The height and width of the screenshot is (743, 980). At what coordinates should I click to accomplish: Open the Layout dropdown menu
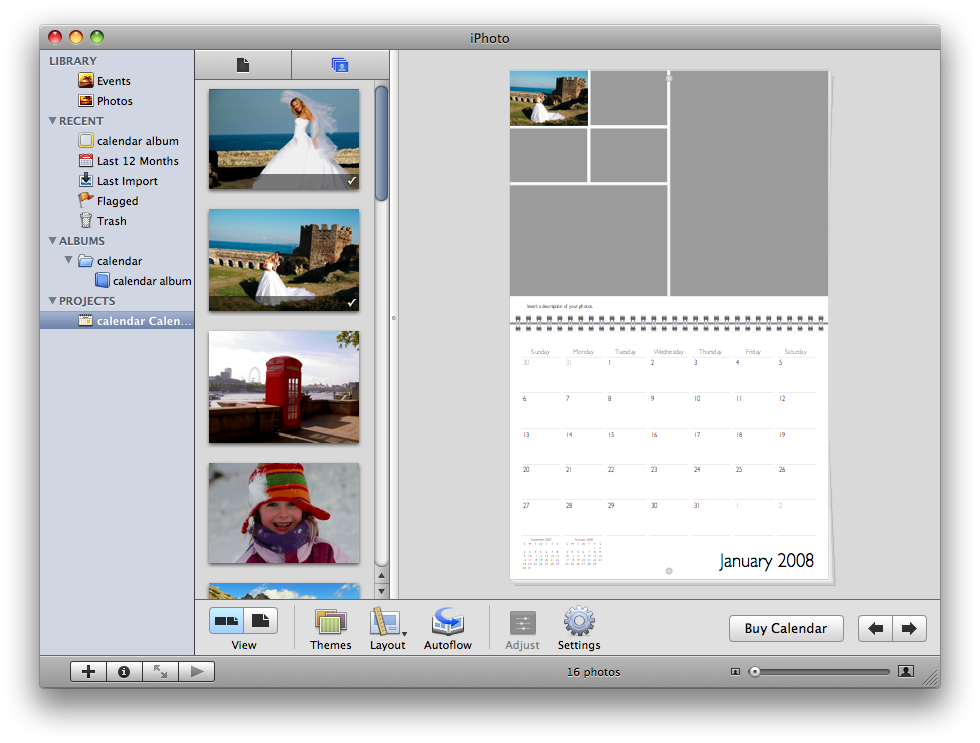387,623
